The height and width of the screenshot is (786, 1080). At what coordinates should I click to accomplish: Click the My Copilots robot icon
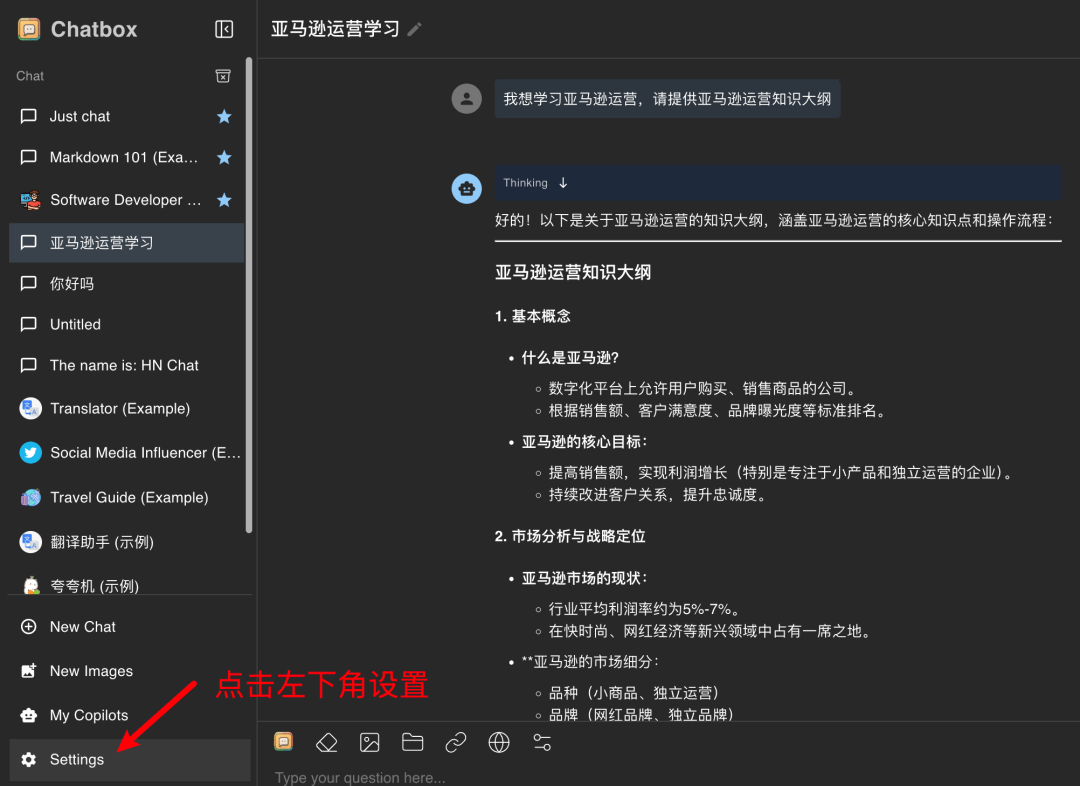click(x=29, y=715)
